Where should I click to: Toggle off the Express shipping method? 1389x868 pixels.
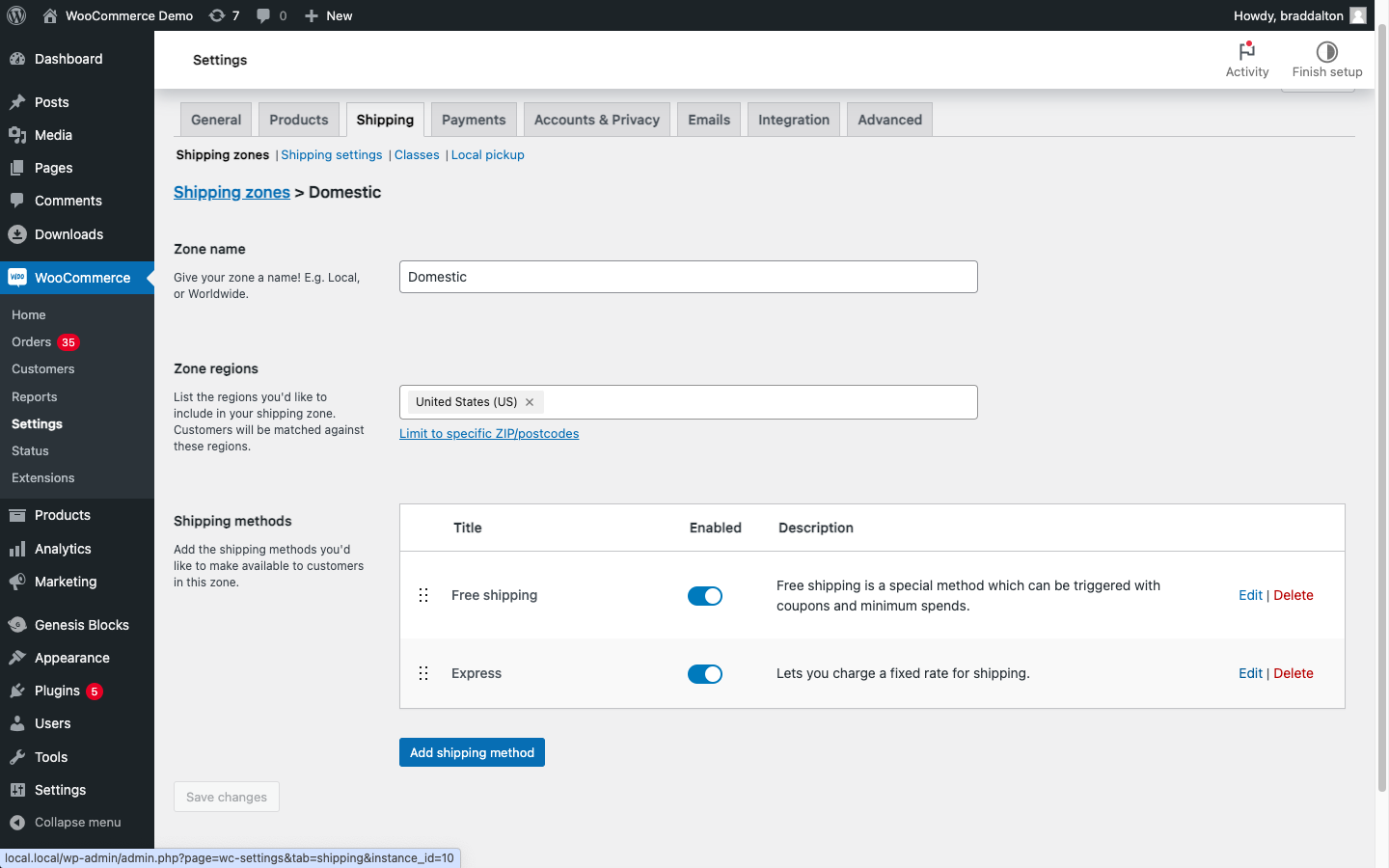click(x=705, y=674)
